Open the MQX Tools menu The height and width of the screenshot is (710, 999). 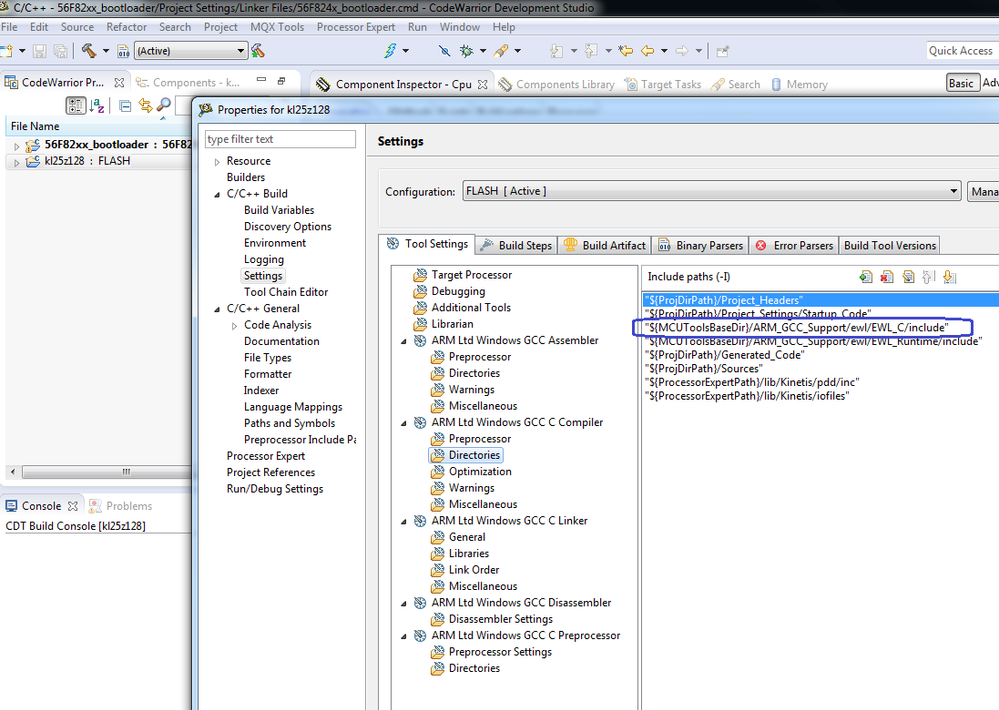point(277,27)
